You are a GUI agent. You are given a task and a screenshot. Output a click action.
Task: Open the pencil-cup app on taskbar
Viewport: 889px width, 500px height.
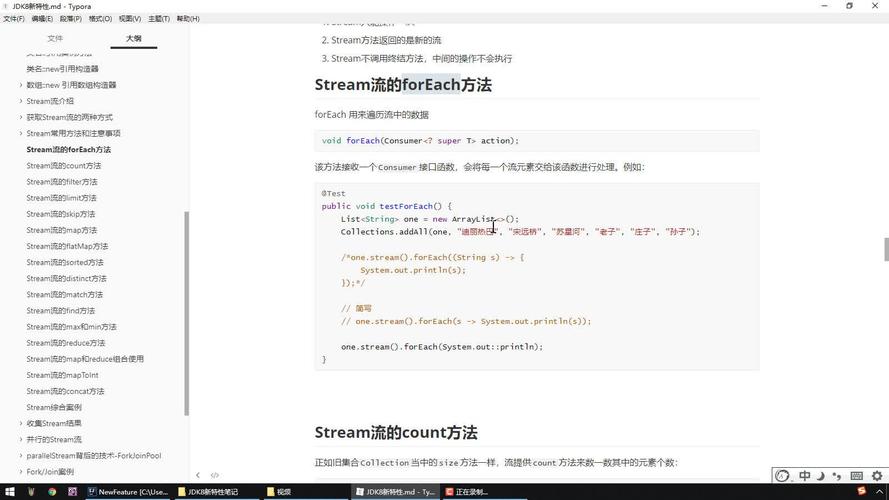tap(31, 491)
